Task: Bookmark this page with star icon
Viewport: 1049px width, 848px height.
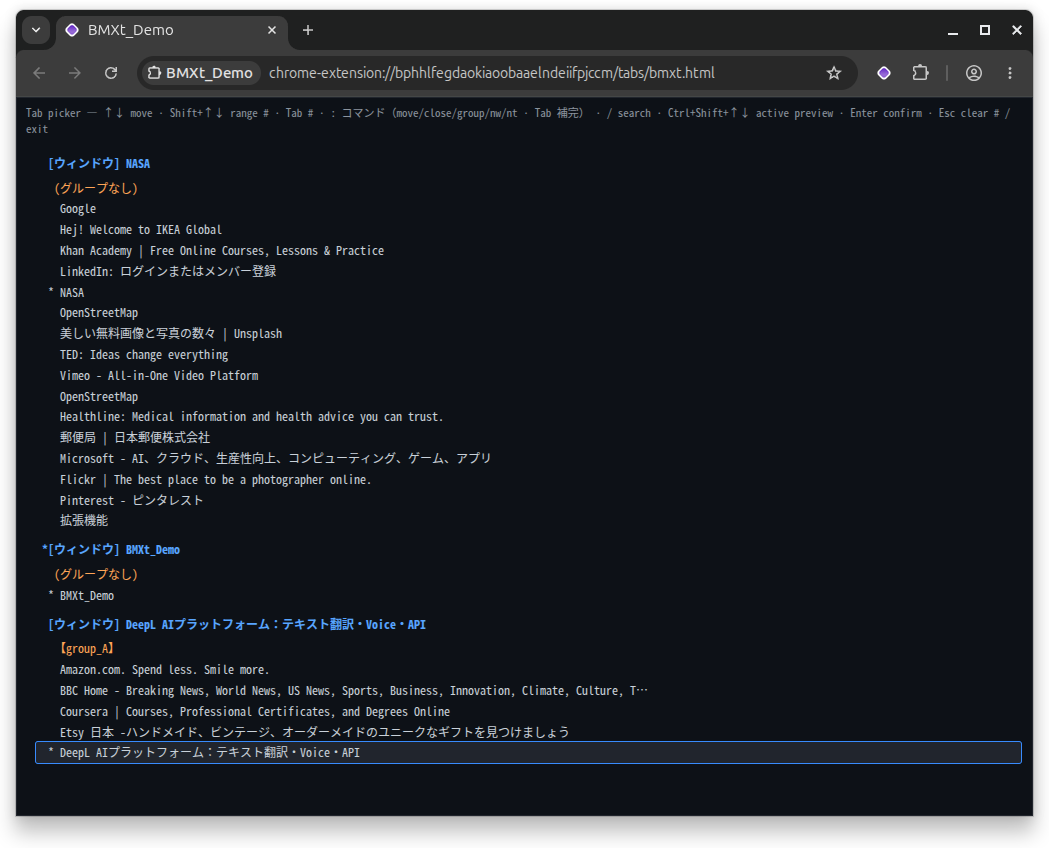Action: click(834, 73)
